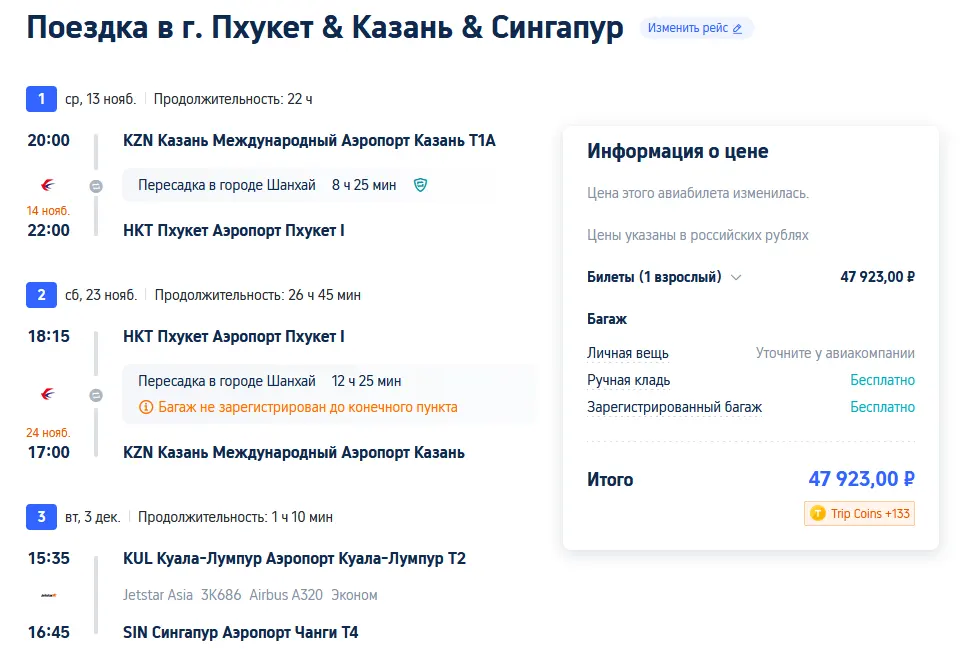Click the green shield icon near 8 ч 25 мин

(x=420, y=185)
